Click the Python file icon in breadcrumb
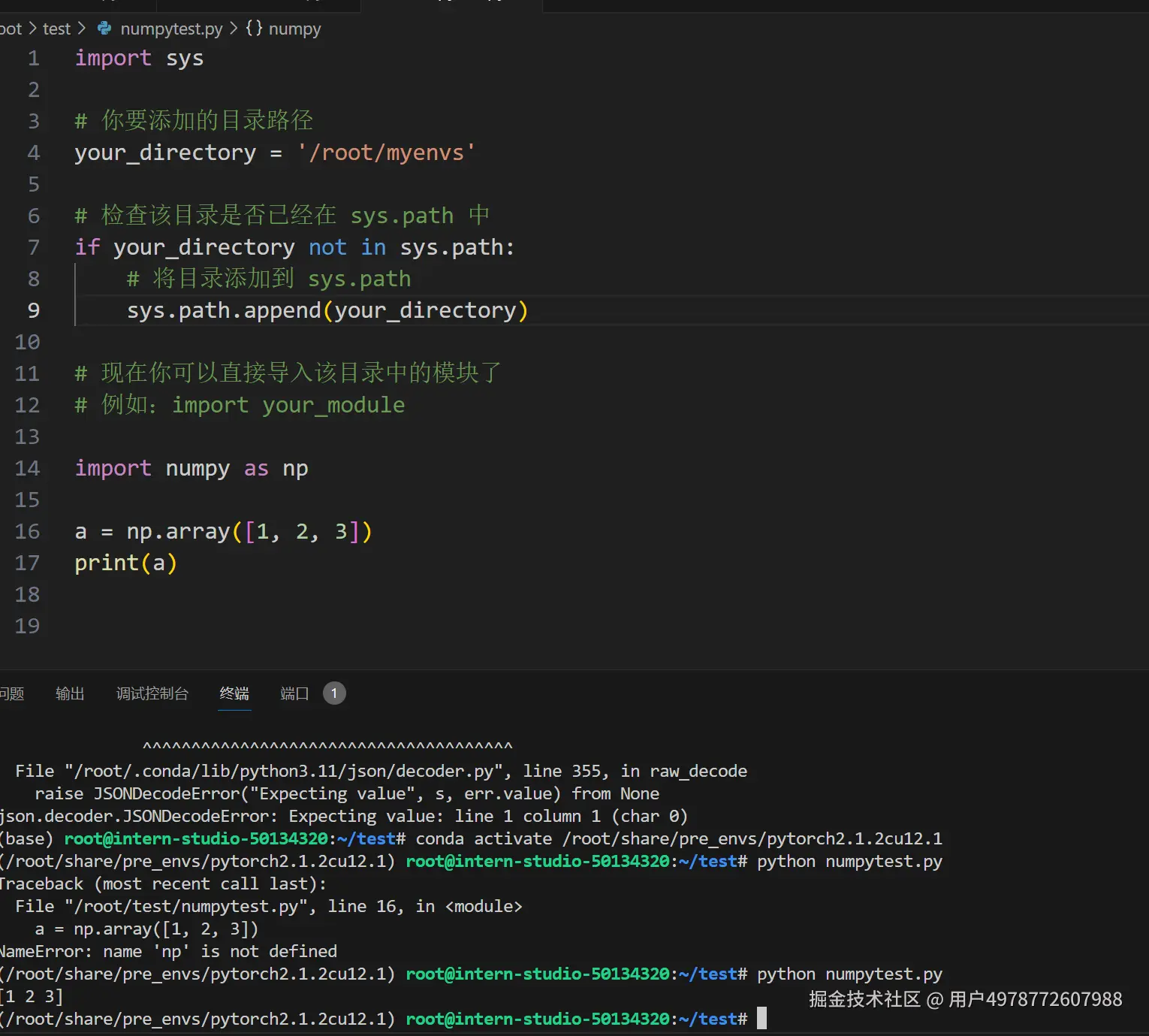 click(x=104, y=29)
